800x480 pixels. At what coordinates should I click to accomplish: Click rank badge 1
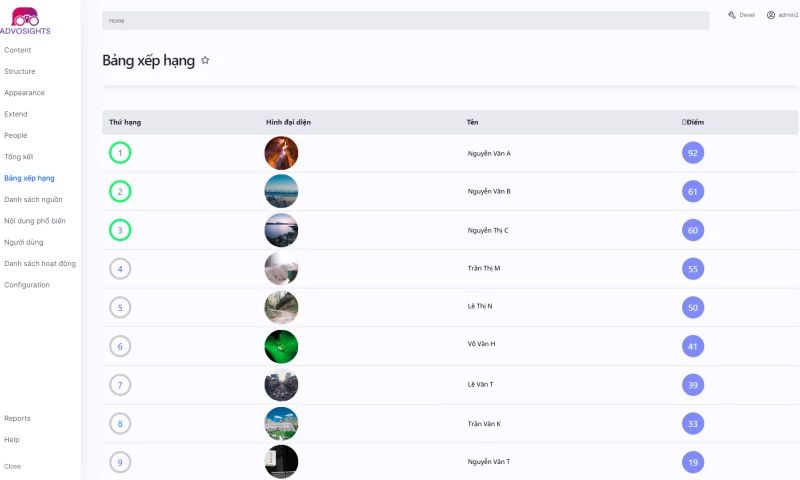(120, 153)
